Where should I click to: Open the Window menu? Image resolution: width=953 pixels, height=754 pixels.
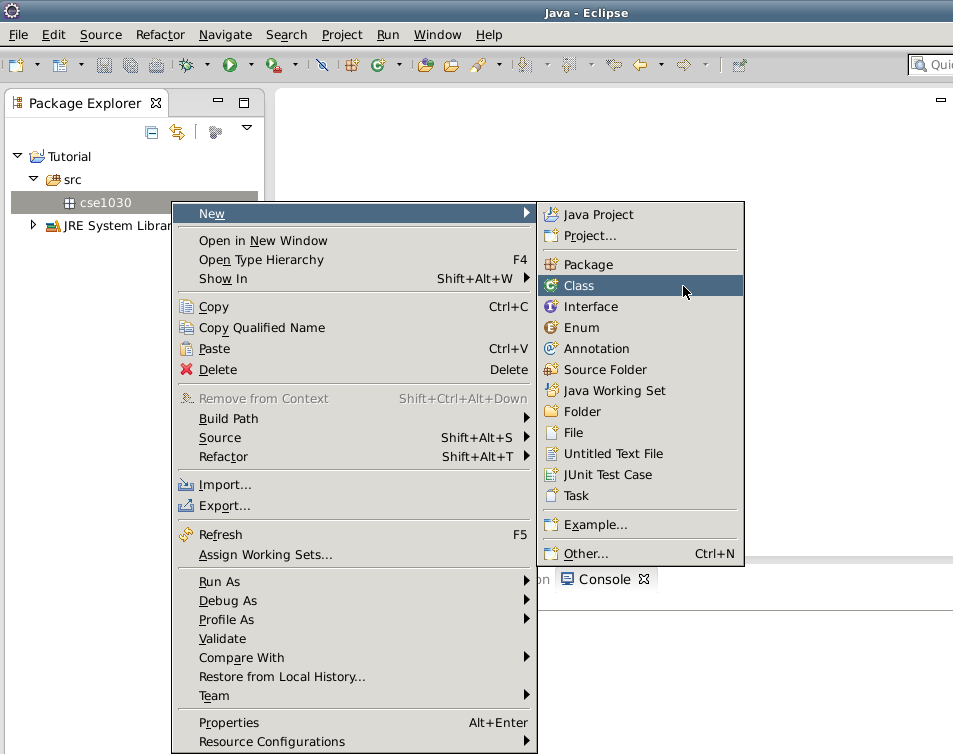(x=438, y=35)
